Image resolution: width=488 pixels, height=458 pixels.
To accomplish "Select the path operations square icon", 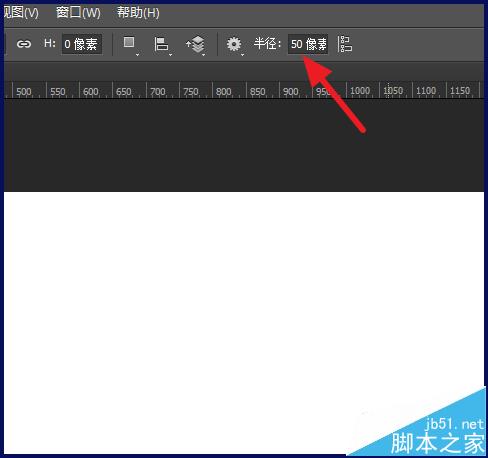I will click(129, 42).
